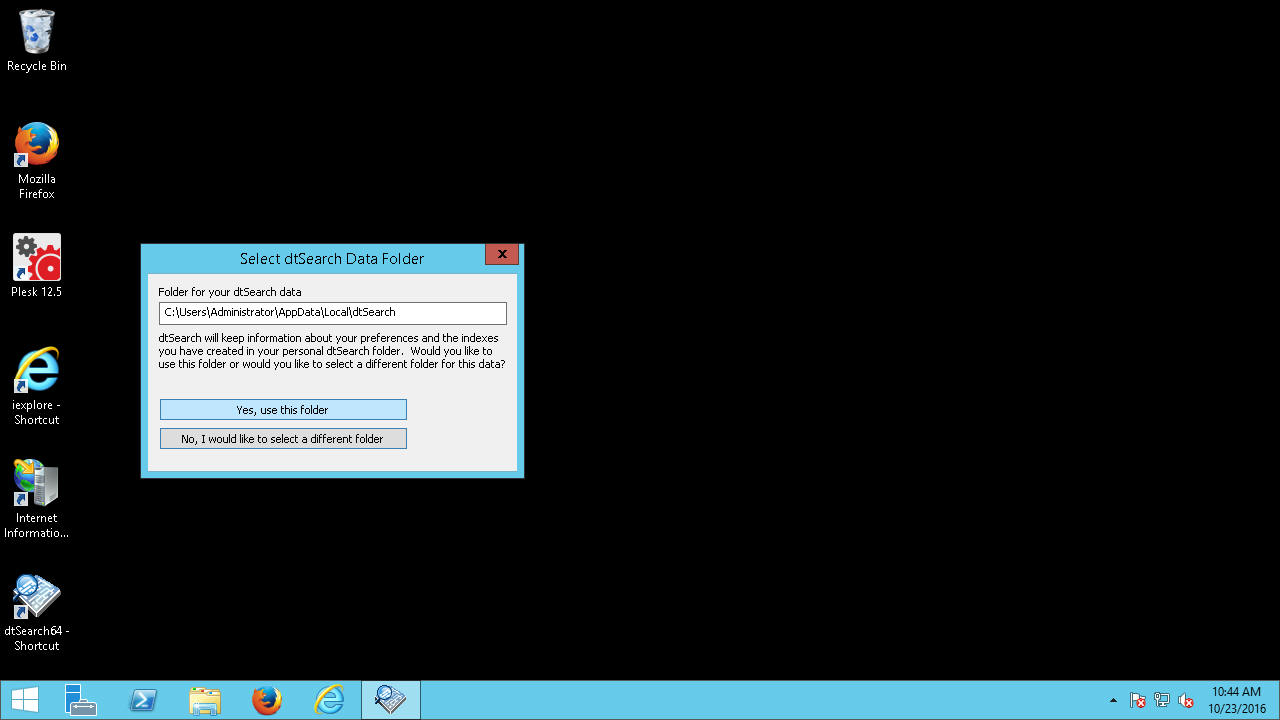Open Firefox from the taskbar
The height and width of the screenshot is (720, 1280).
[x=267, y=700]
